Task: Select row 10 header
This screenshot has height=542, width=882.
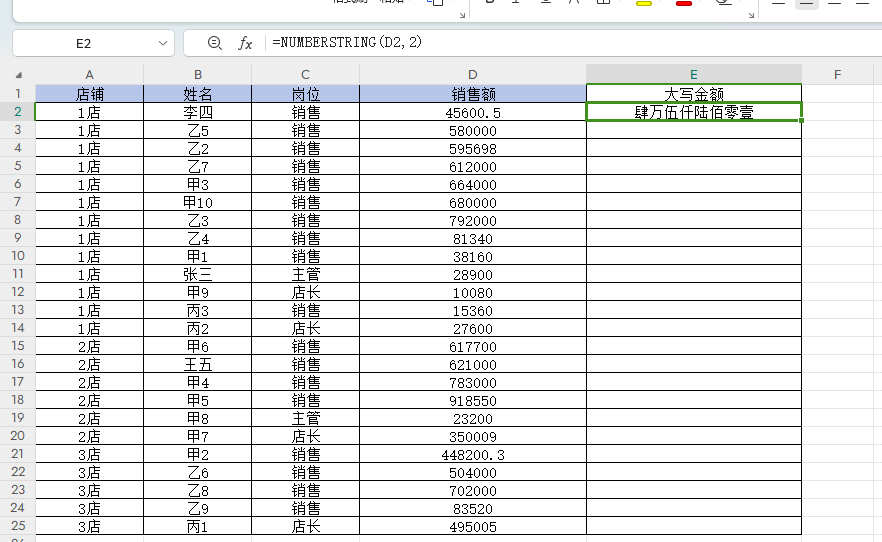Action: tap(17, 256)
